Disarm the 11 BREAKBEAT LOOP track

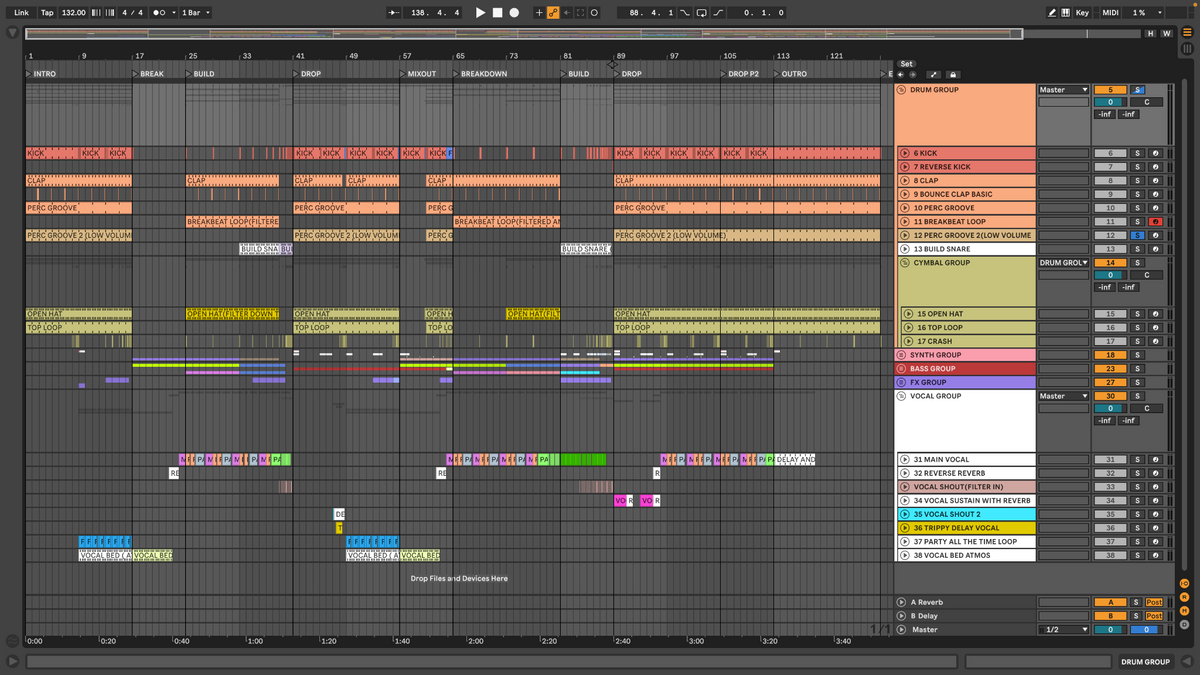pos(1155,221)
